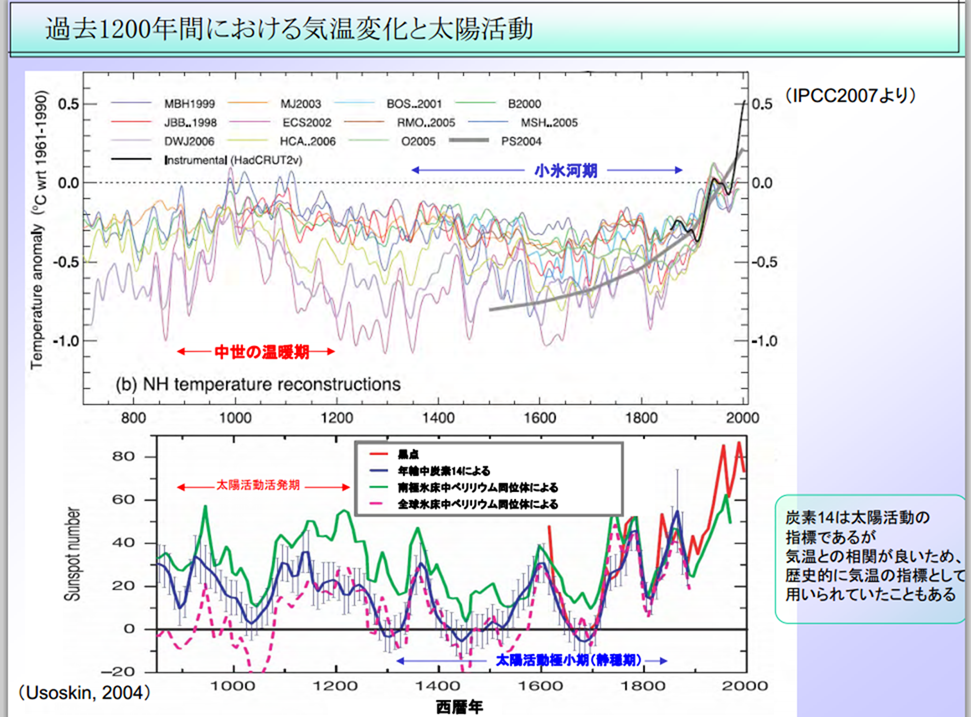Click the blue 小氷河期 annotation
The width and height of the screenshot is (971, 717).
[566, 170]
